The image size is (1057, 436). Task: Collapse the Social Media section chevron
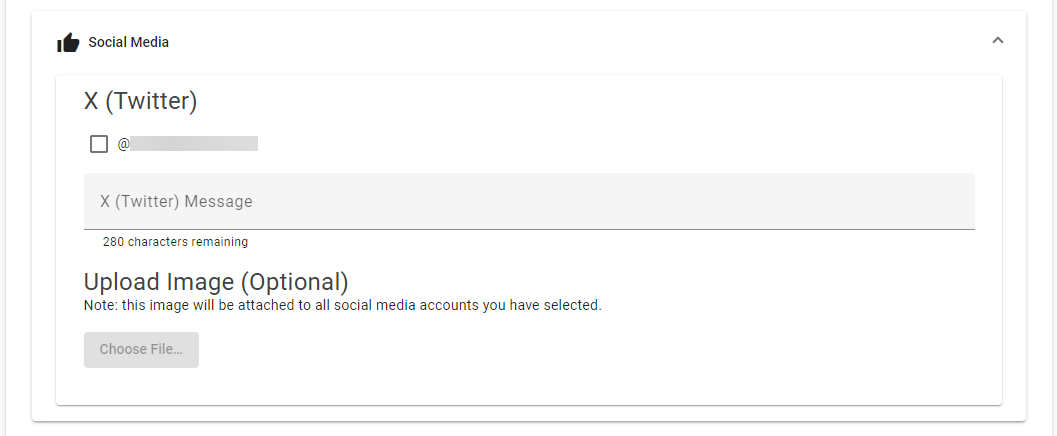[x=998, y=40]
